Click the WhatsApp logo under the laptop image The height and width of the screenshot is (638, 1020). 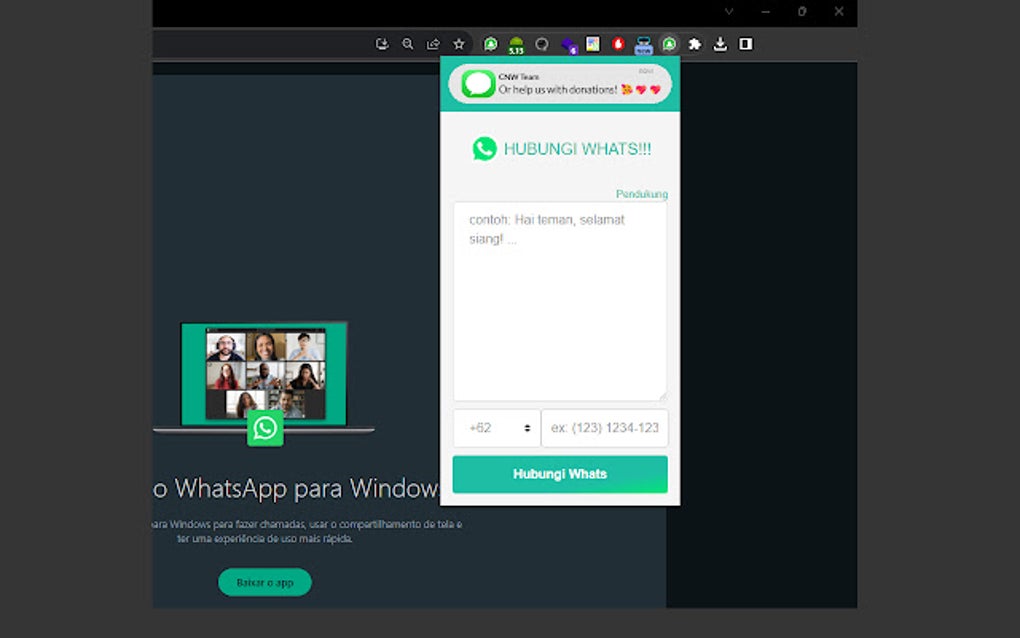tap(265, 428)
